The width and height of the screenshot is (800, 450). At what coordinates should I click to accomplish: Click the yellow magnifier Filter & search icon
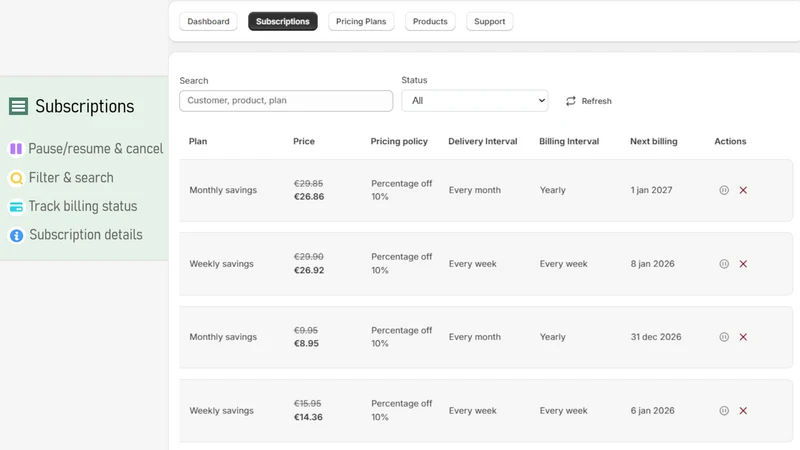pyautogui.click(x=16, y=178)
